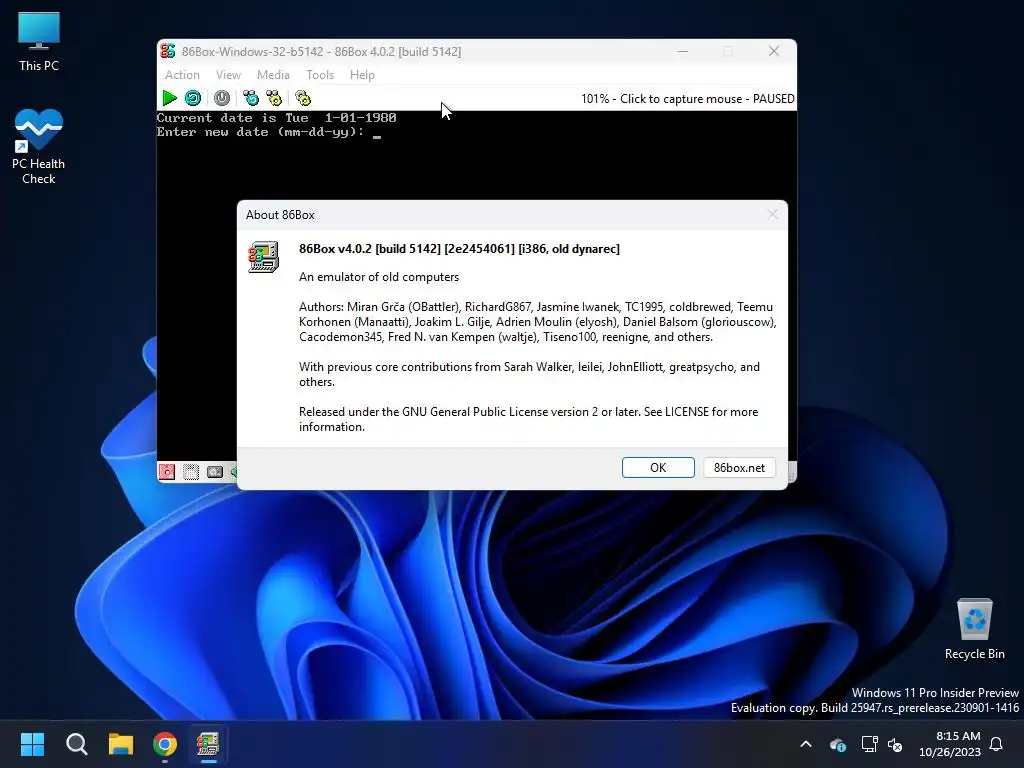
Task: Open File Explorer from taskbar
Action: pos(121,744)
